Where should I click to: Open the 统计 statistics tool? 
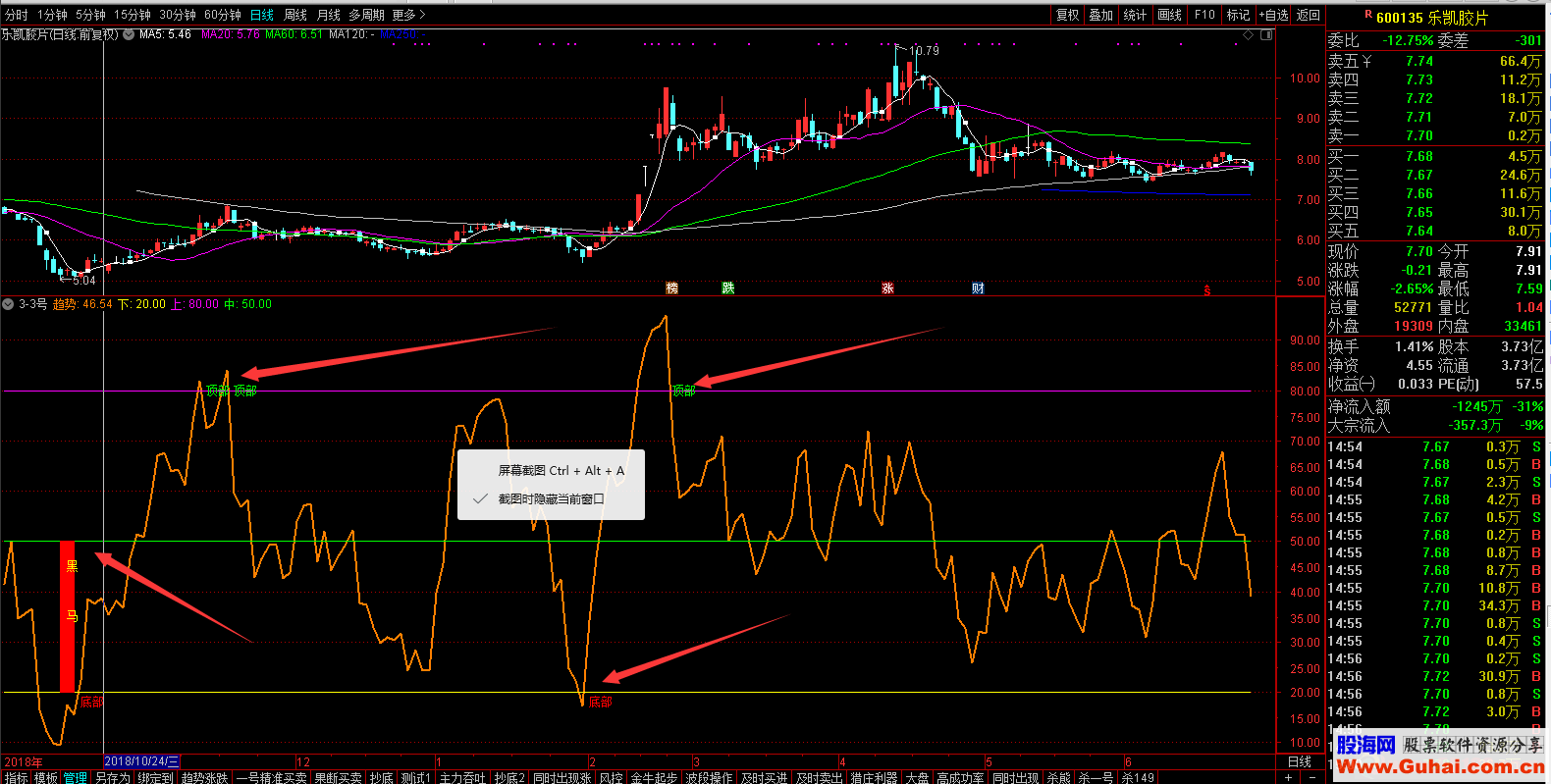tap(1135, 15)
